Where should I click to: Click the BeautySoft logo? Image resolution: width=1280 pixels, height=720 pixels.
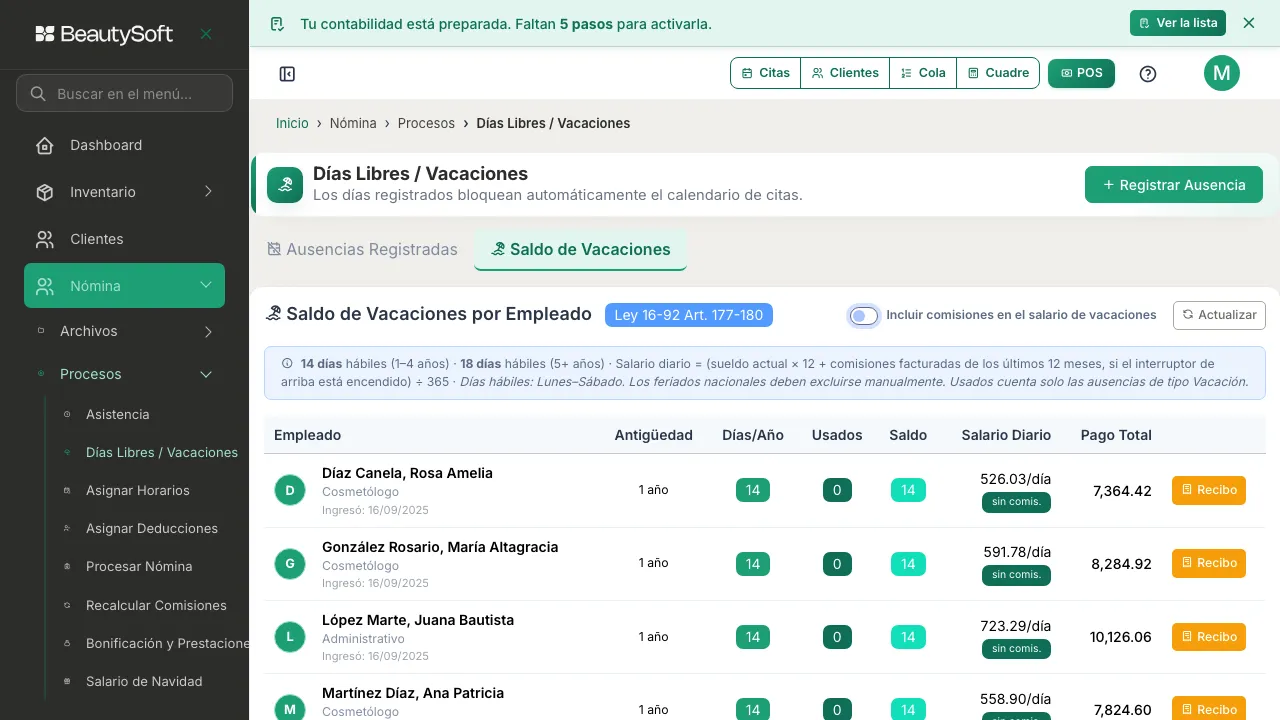(104, 34)
